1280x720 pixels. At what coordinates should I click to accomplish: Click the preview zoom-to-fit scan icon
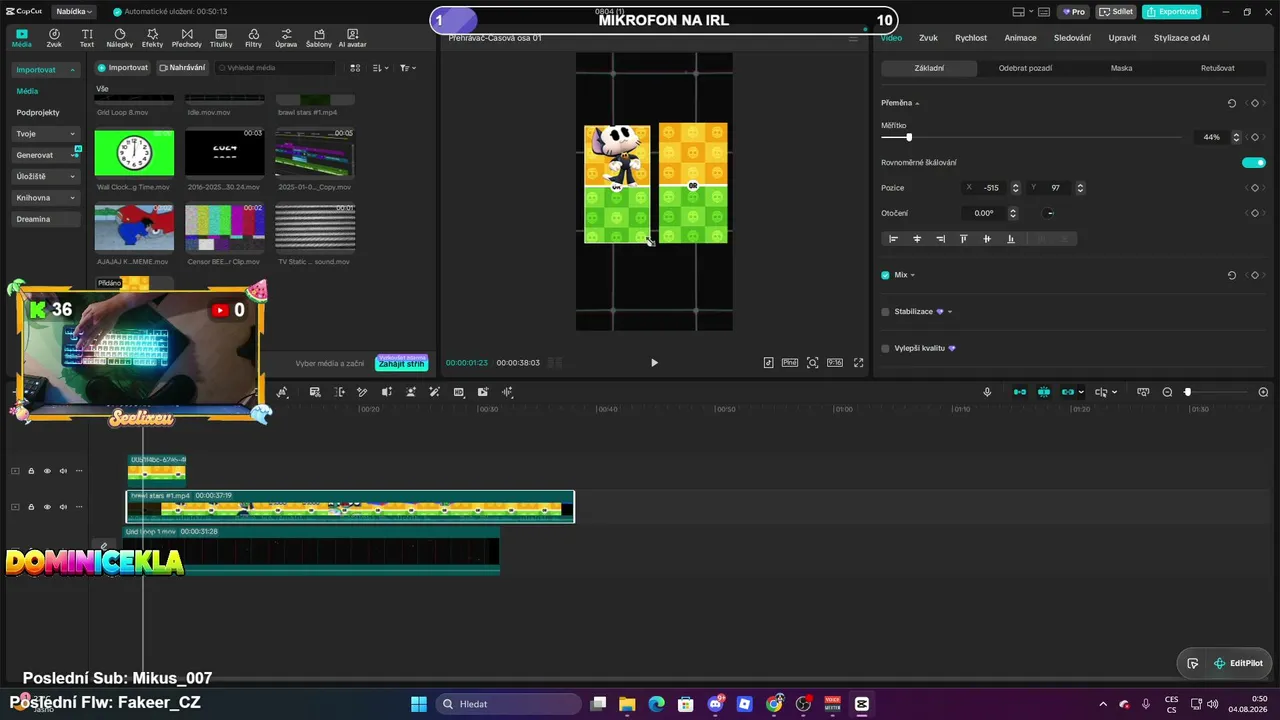click(x=812, y=363)
